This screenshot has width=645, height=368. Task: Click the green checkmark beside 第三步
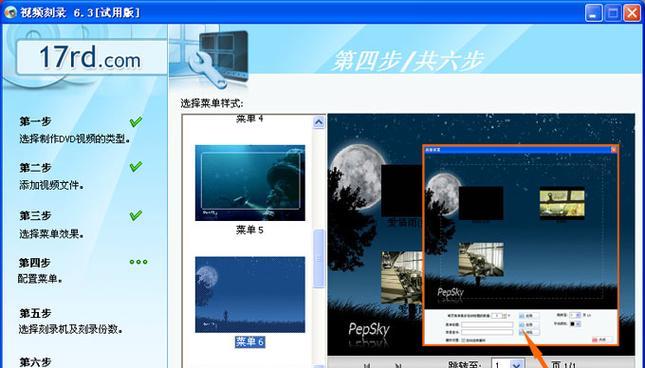click(x=136, y=215)
